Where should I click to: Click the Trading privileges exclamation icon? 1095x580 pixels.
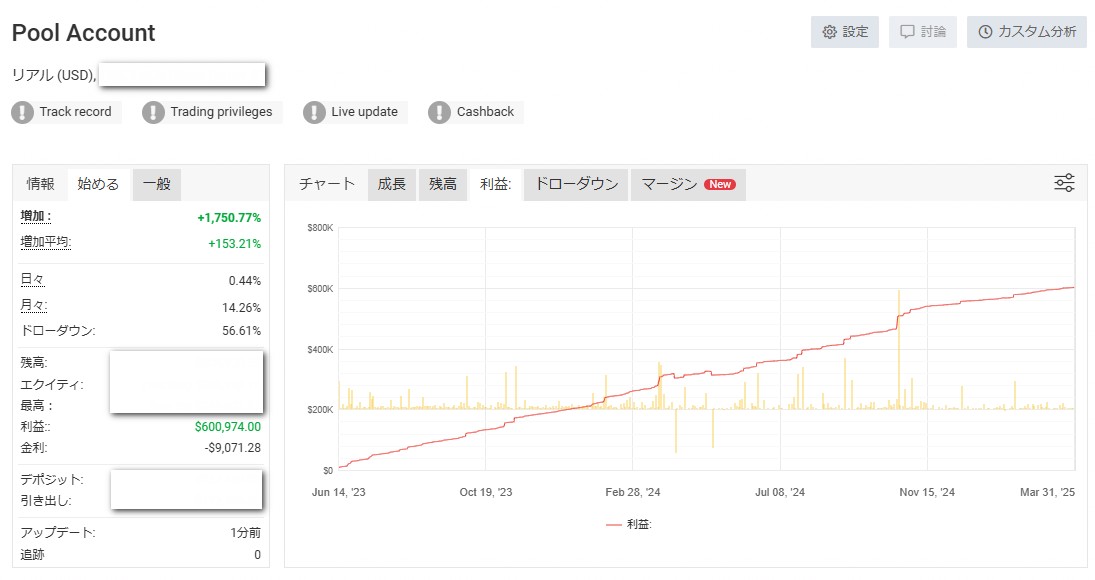point(153,112)
